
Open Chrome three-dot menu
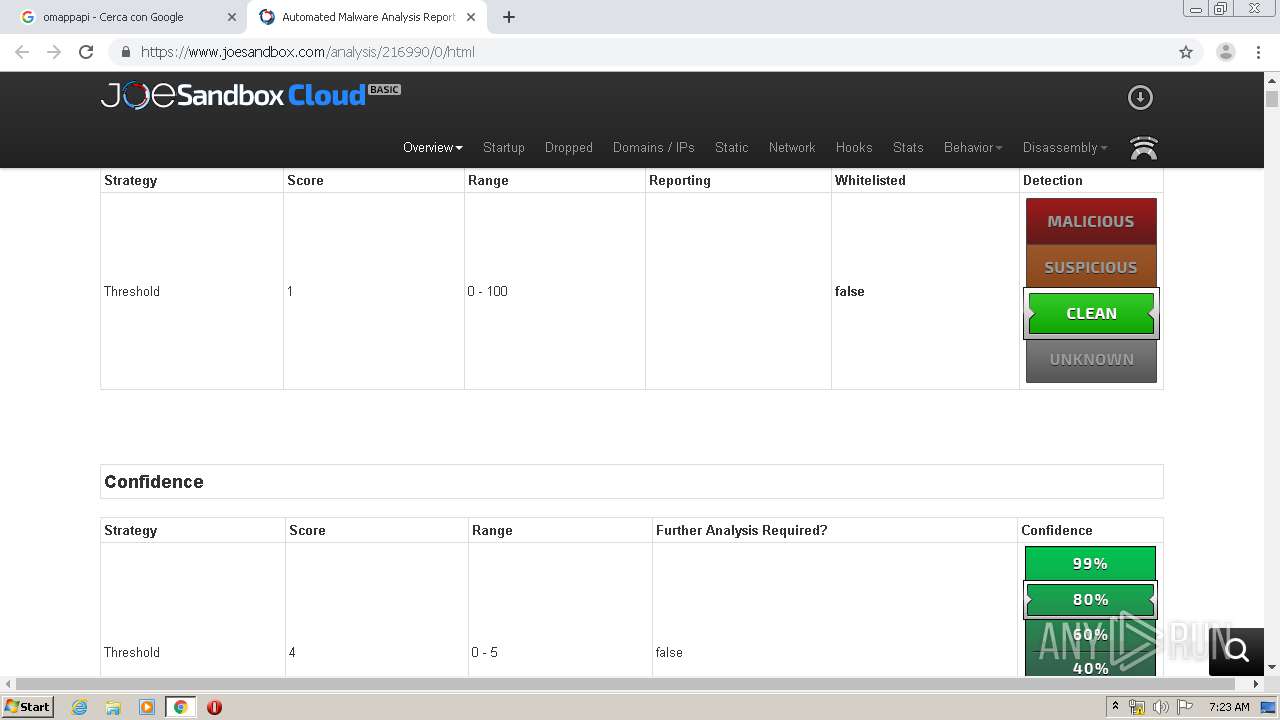[1258, 52]
